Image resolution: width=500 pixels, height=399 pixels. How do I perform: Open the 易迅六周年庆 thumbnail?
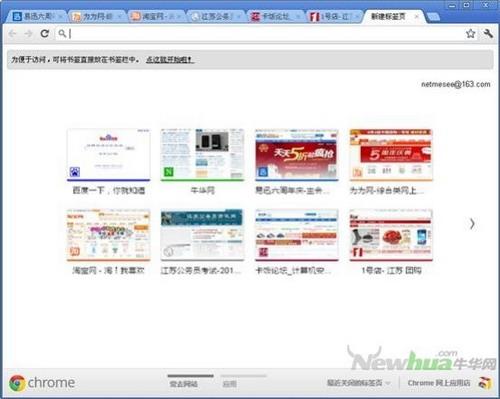(297, 155)
